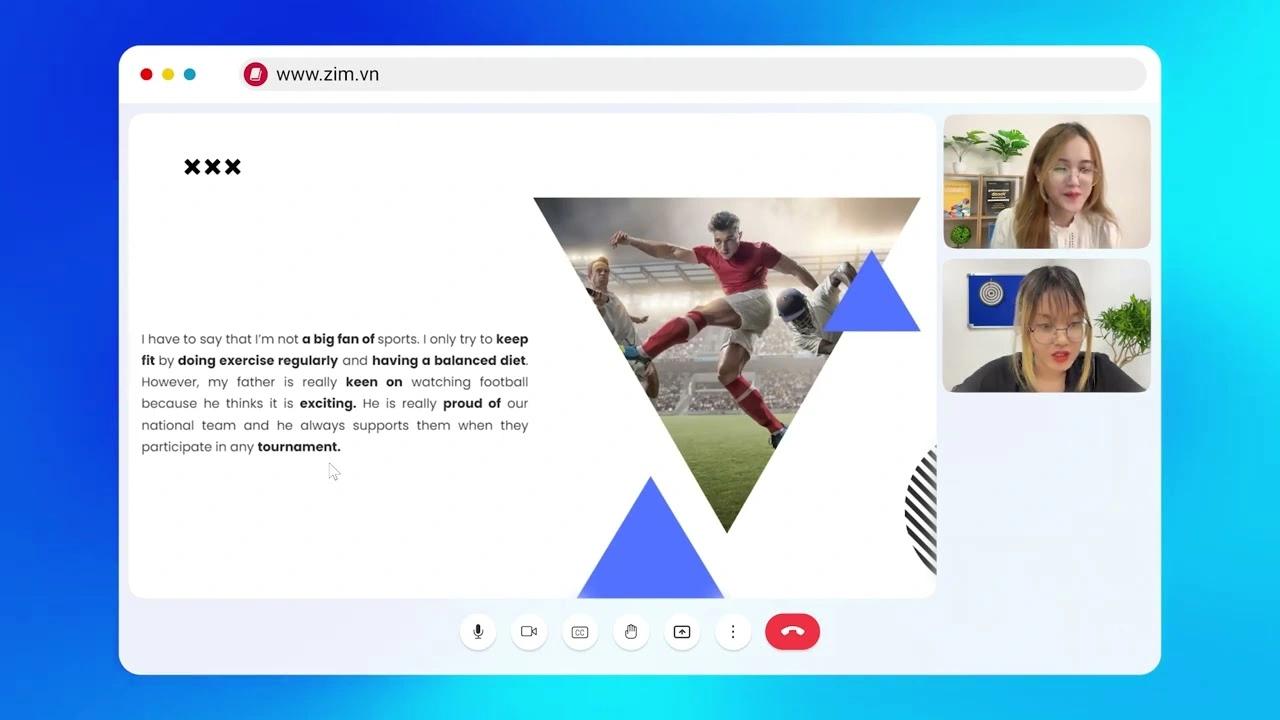Click the present screen icon
Viewport: 1280px width, 720px height.
pos(682,631)
